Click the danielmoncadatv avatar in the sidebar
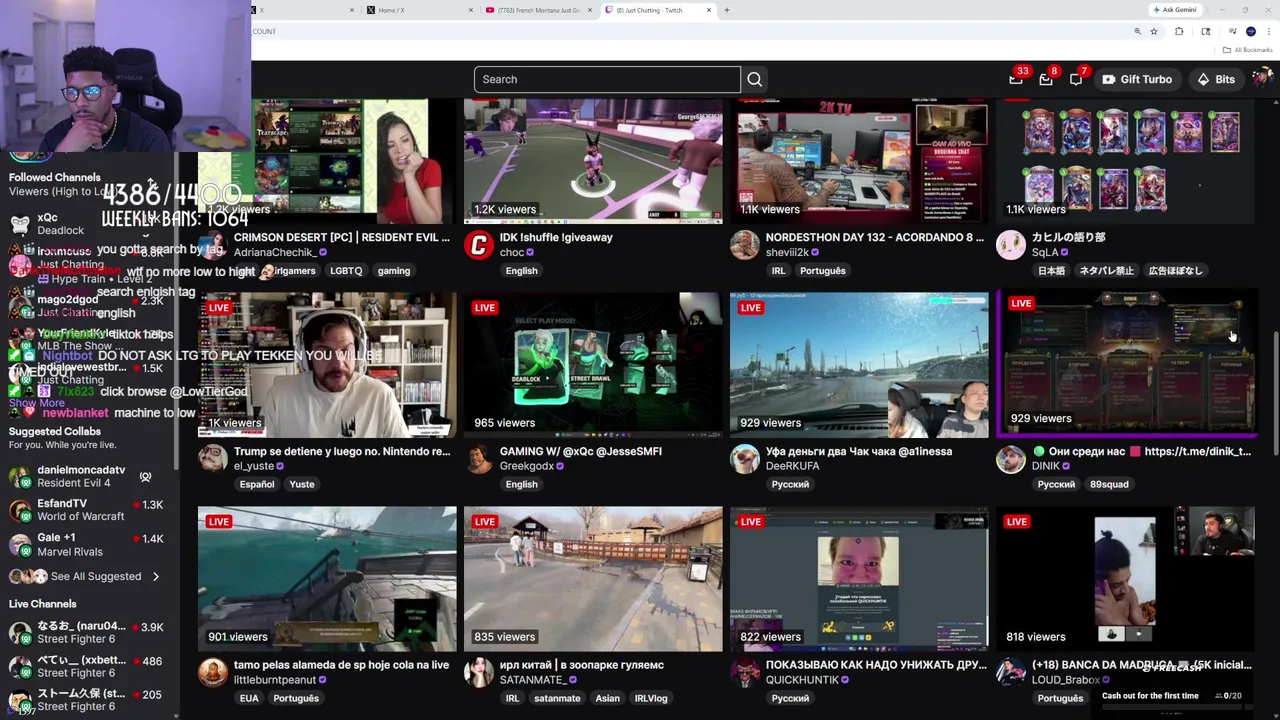 [x=20, y=476]
